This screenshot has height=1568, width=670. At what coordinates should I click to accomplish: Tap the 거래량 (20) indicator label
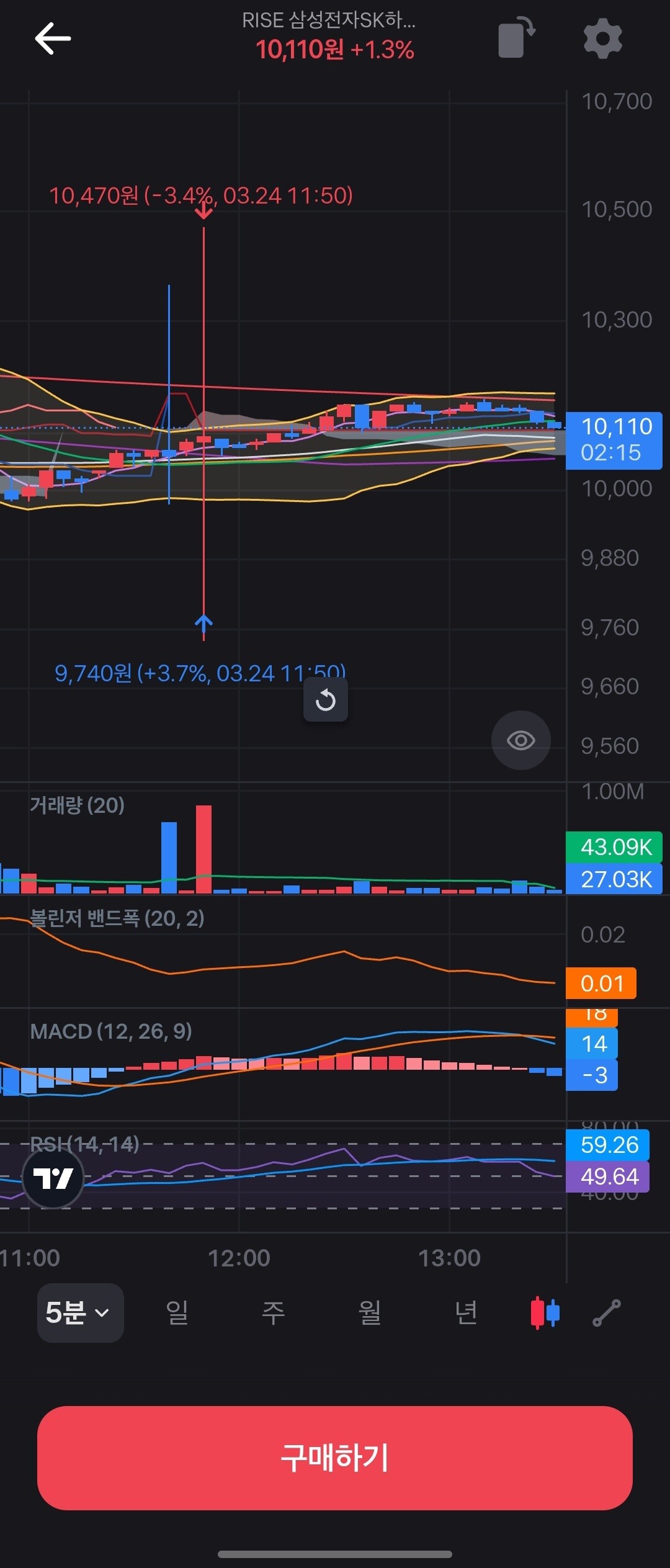point(78,805)
